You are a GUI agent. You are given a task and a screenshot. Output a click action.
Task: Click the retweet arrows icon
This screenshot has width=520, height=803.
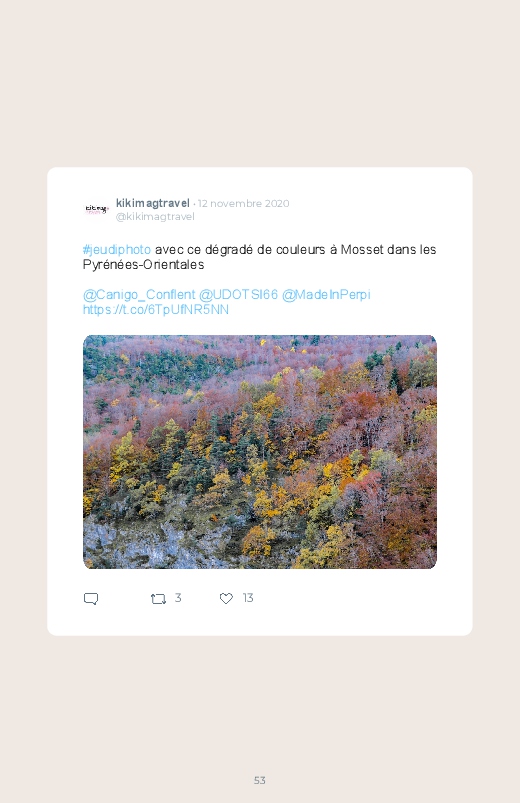point(158,598)
